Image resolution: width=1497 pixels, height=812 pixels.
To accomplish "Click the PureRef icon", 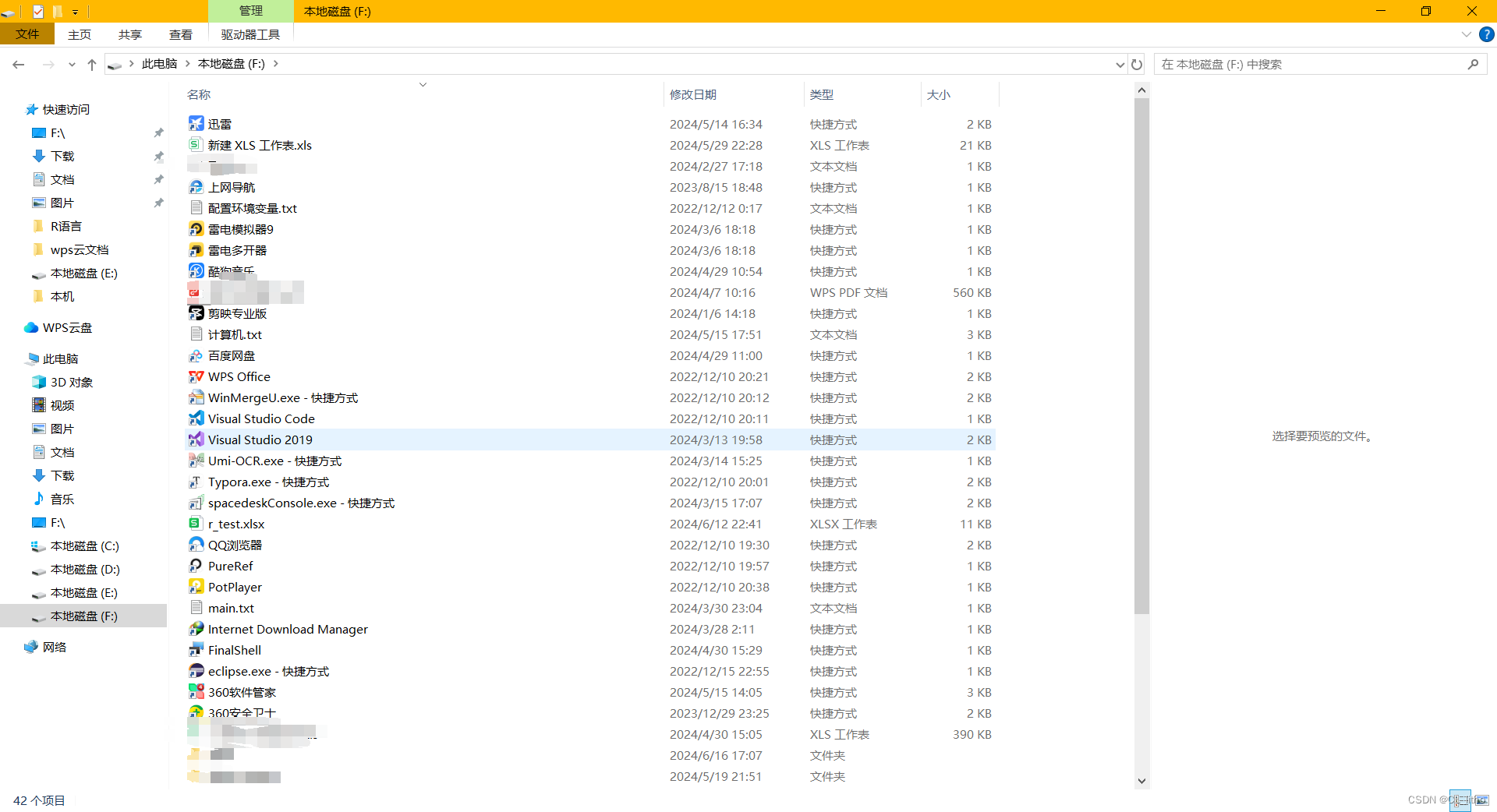I will [196, 566].
